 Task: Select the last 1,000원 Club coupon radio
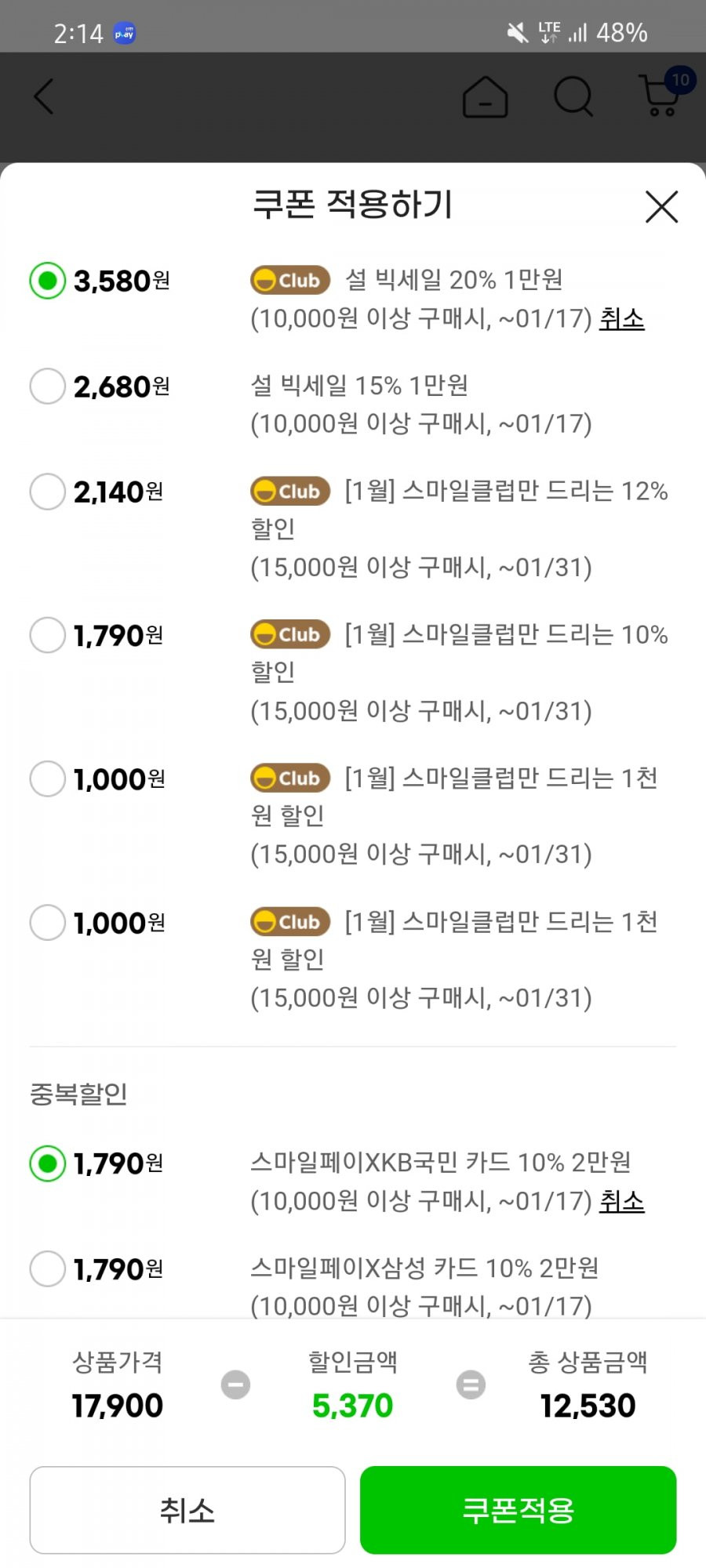point(47,923)
